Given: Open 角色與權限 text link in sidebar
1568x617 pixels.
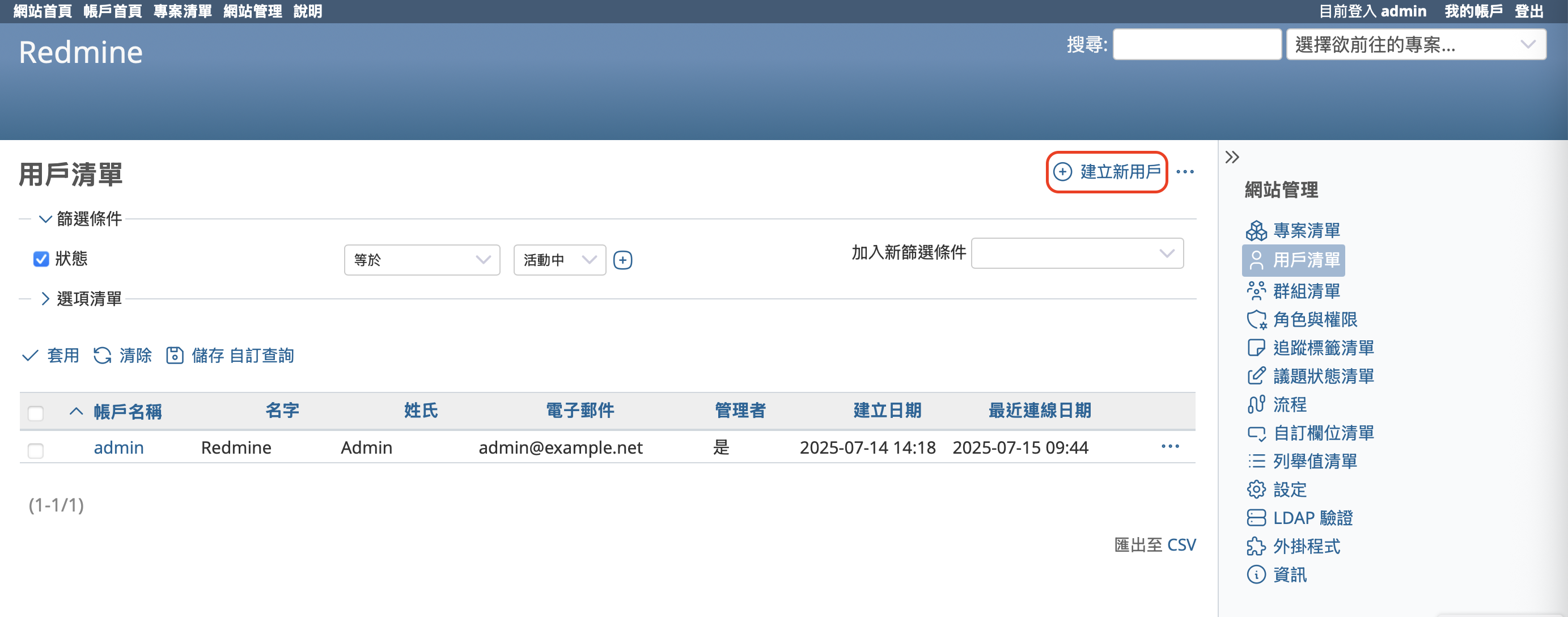Looking at the screenshot, I should coord(1315,319).
